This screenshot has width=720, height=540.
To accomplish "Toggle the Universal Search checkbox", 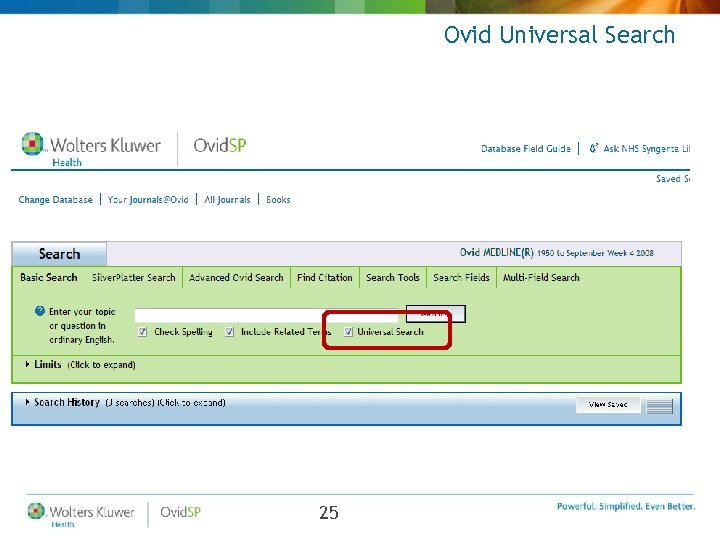I will point(348,332).
